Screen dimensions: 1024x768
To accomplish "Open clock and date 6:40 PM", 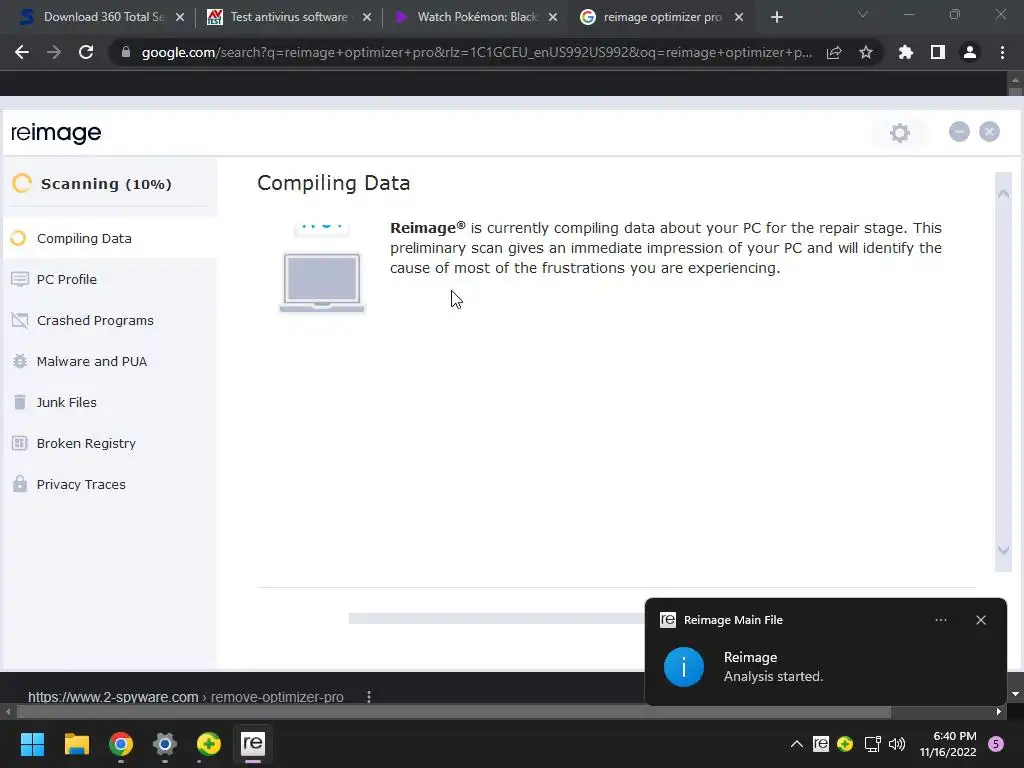I will tap(948, 744).
